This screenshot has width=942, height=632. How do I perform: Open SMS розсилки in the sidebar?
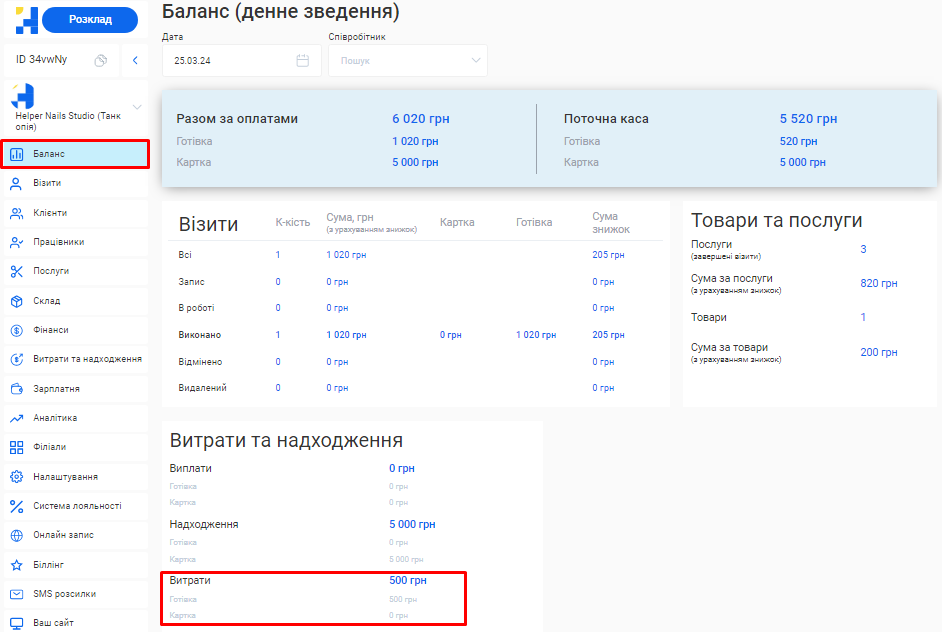click(x=64, y=594)
